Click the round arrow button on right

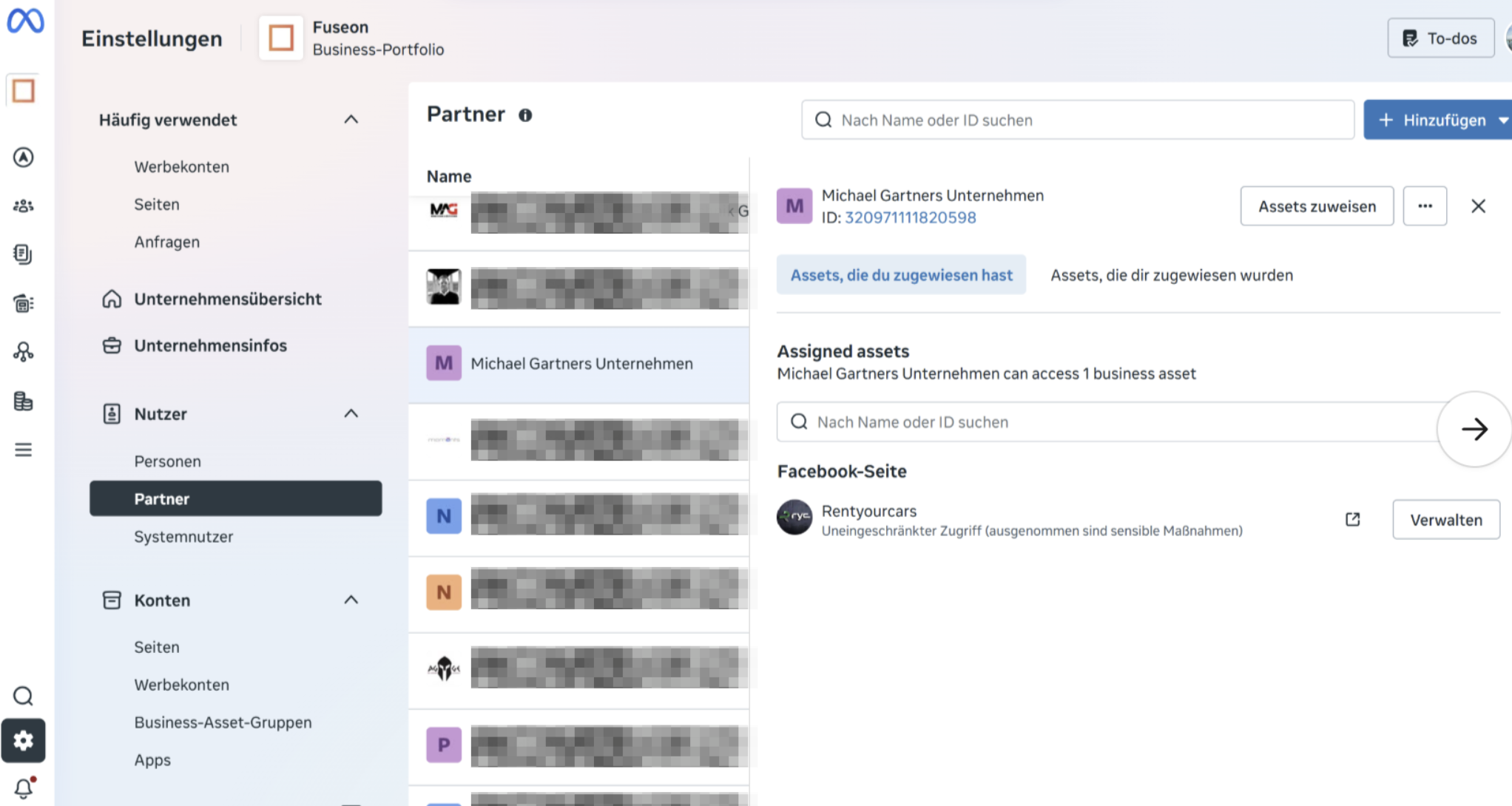coord(1474,429)
